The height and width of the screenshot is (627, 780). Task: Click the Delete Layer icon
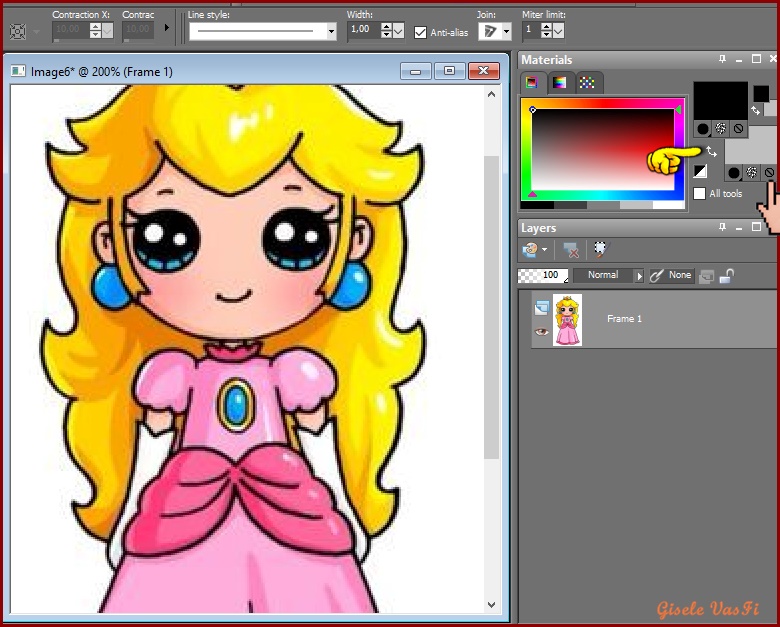pyautogui.click(x=570, y=250)
